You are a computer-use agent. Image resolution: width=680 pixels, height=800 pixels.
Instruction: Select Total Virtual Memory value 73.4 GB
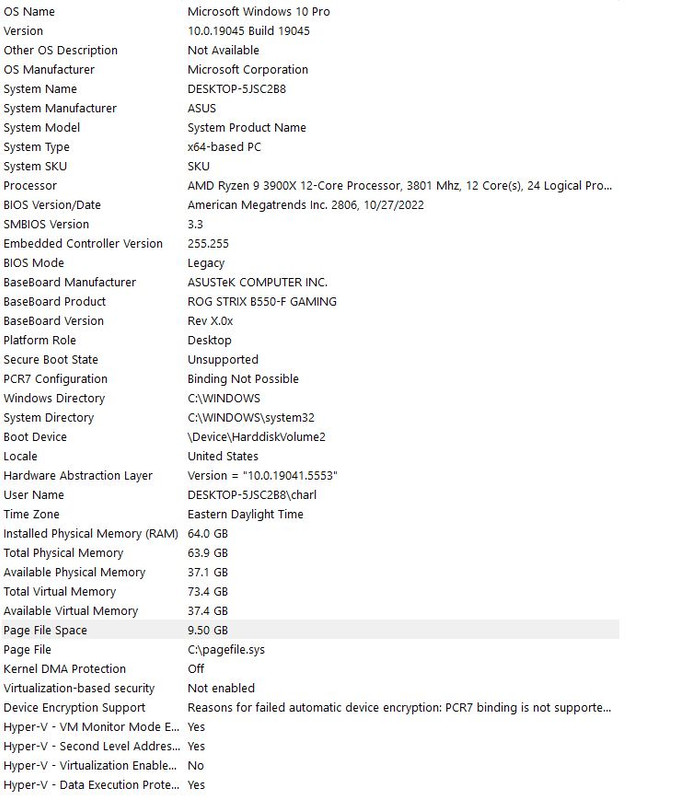(x=208, y=592)
